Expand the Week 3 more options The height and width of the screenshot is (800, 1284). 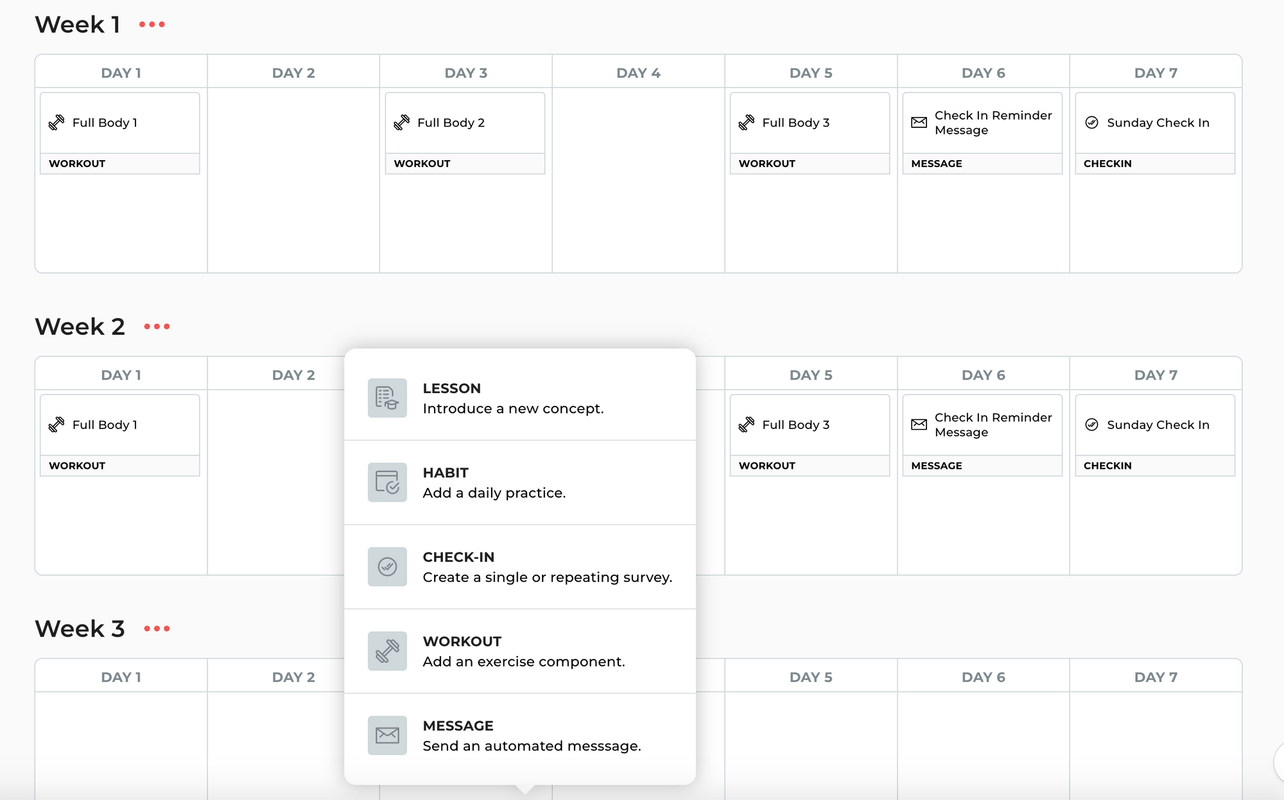pyautogui.click(x=157, y=629)
